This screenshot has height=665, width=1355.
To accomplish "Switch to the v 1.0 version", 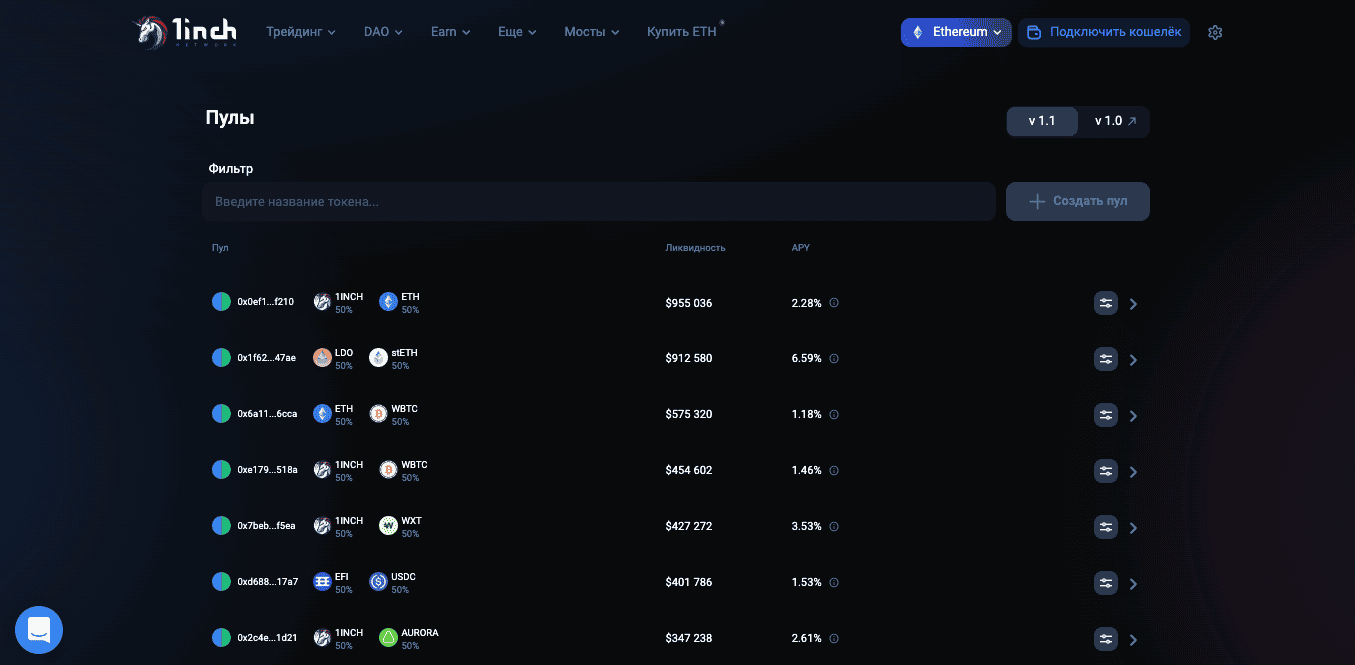I will coord(1115,121).
